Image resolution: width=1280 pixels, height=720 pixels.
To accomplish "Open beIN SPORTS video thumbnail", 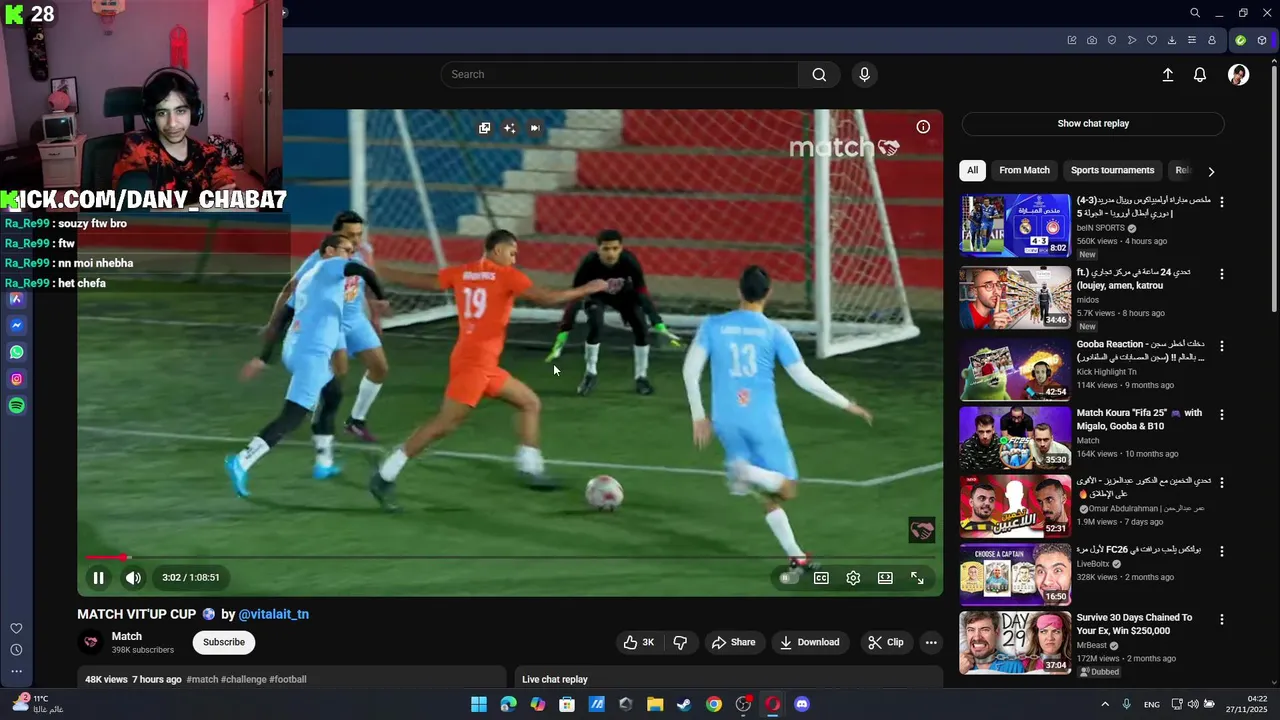I will pos(1015,225).
